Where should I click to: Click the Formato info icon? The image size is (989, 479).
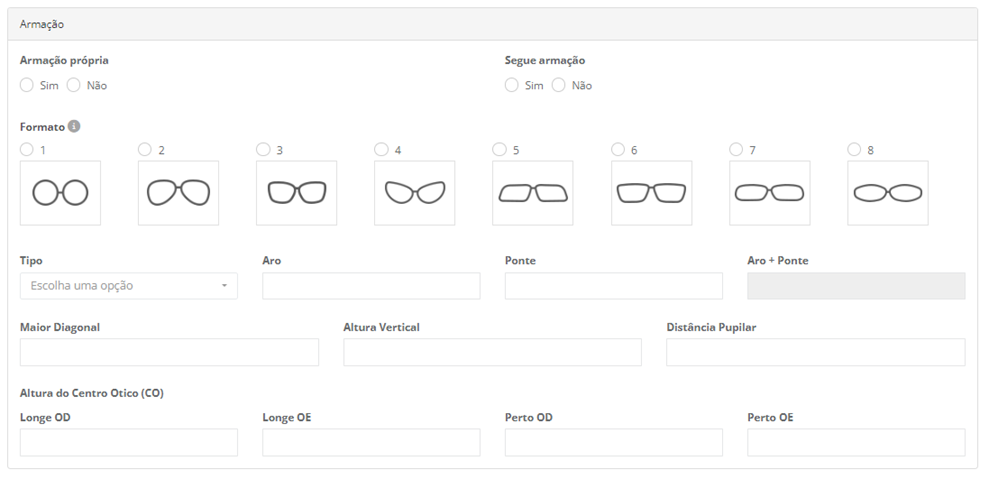pyautogui.click(x=74, y=126)
